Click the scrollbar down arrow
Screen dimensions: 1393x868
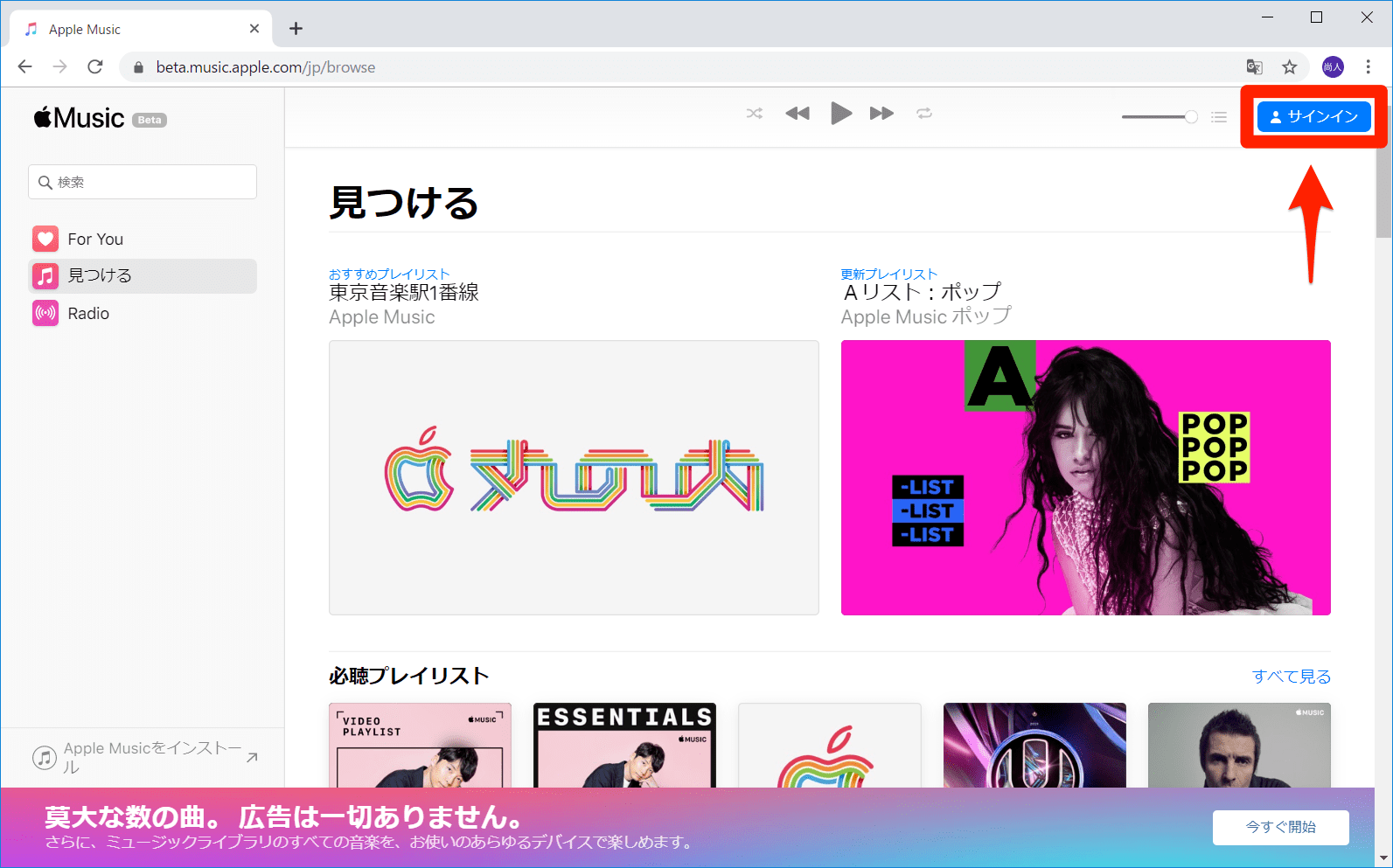point(1383,858)
